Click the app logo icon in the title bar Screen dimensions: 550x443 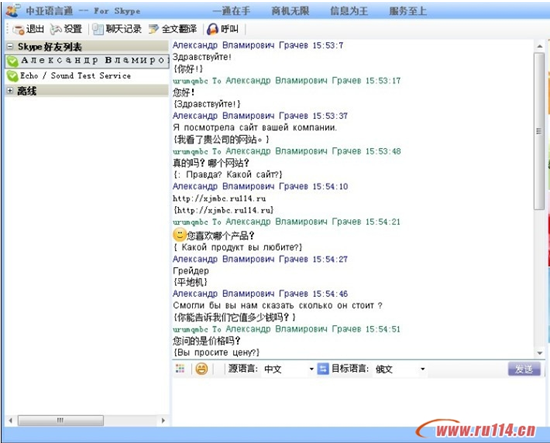[13, 11]
